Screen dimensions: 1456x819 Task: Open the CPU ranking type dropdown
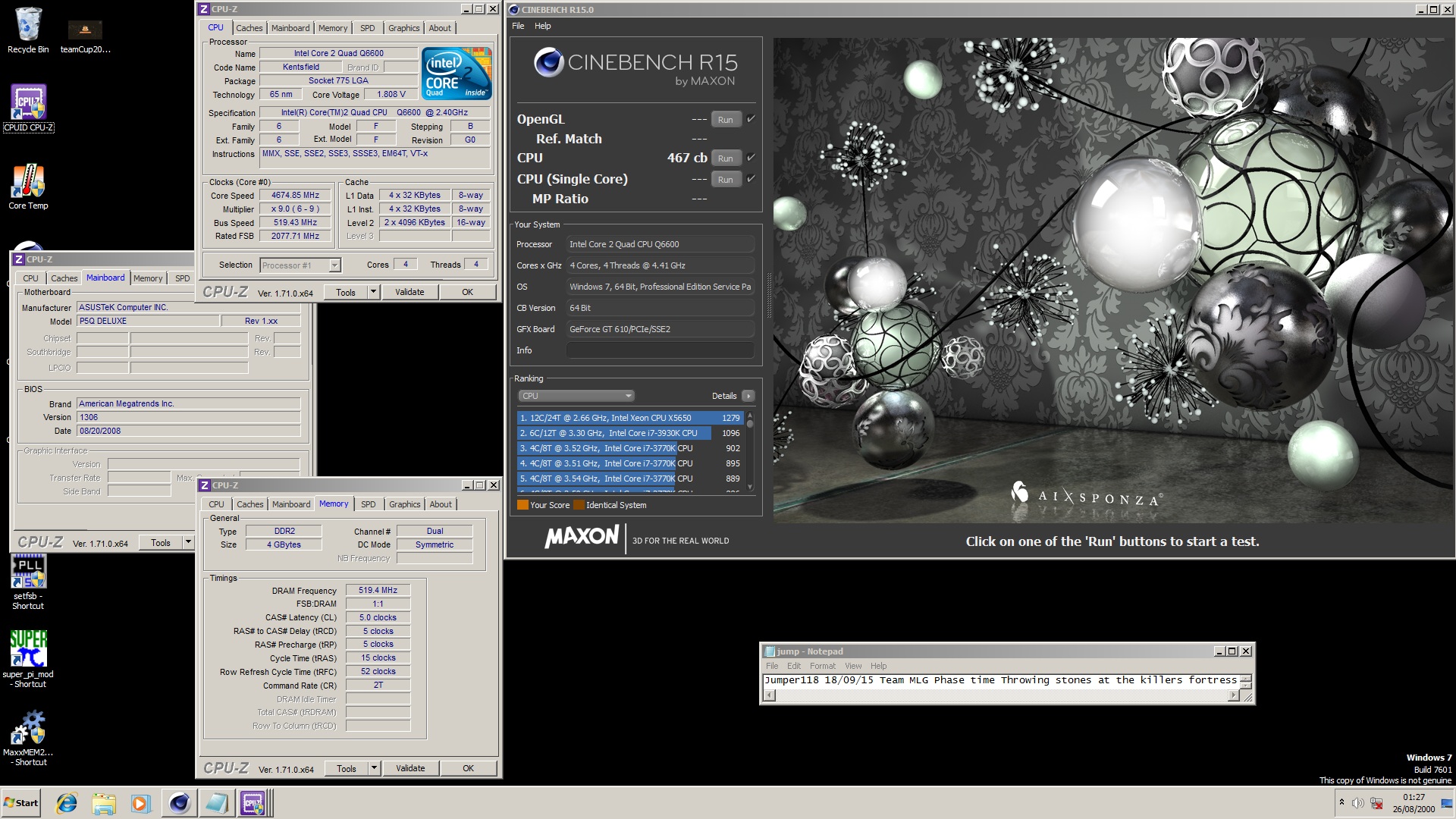pyautogui.click(x=576, y=396)
